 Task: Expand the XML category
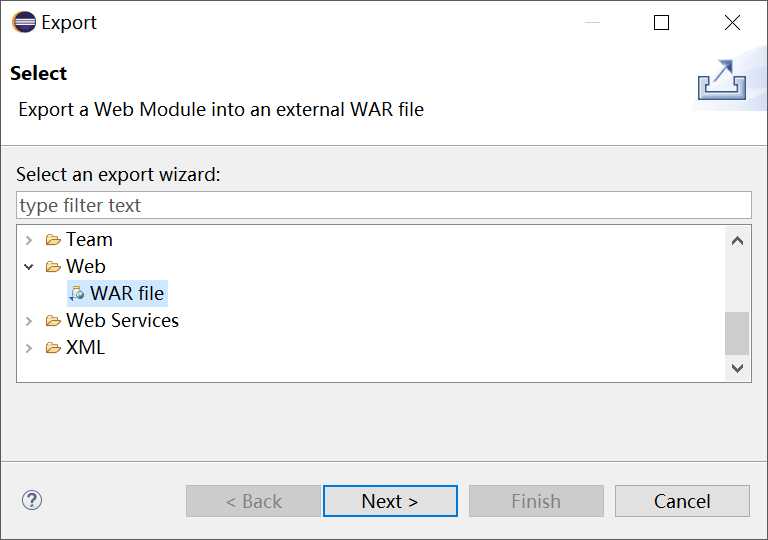tap(29, 348)
